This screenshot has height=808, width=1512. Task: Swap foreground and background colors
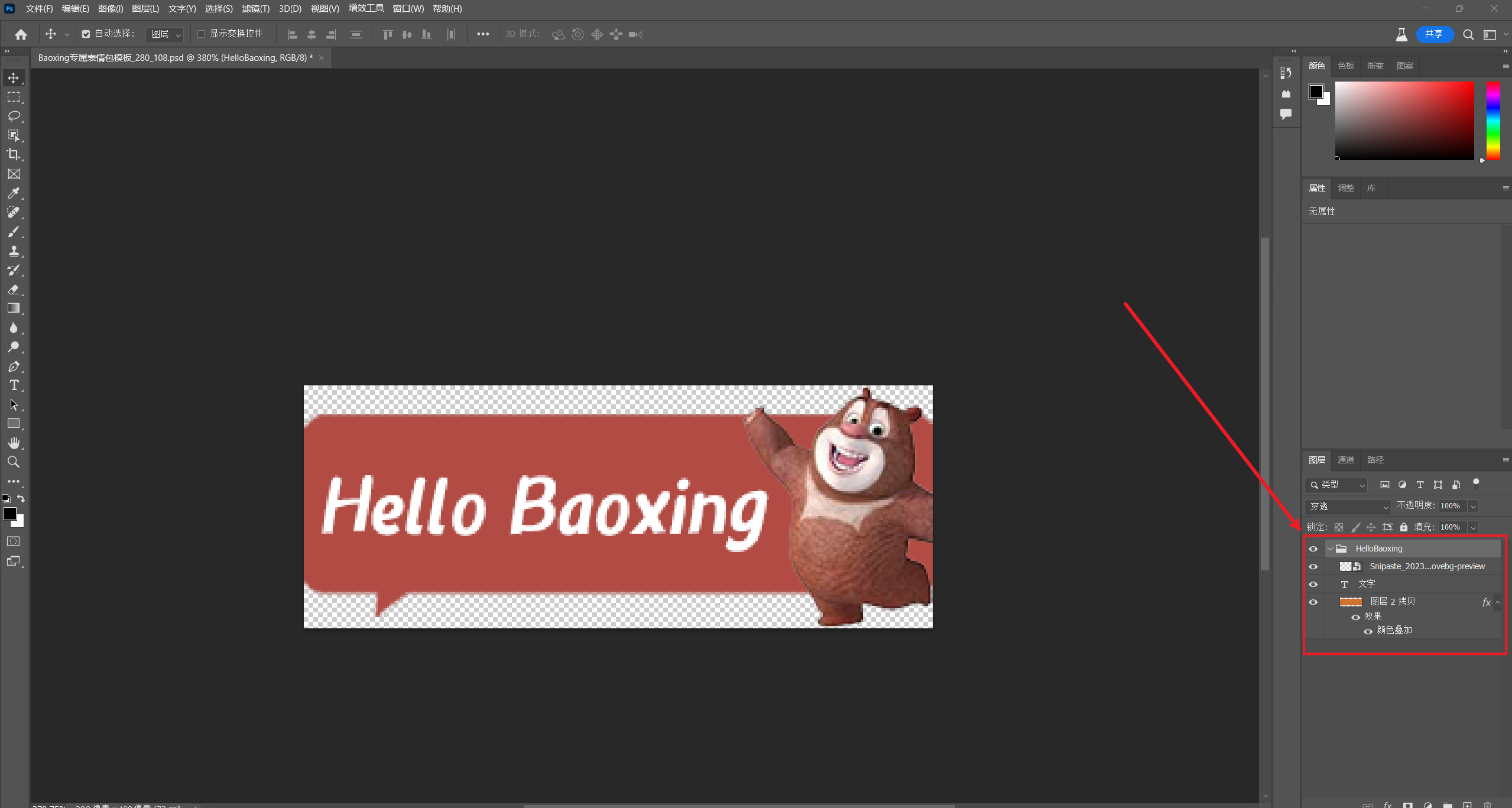tap(21, 499)
